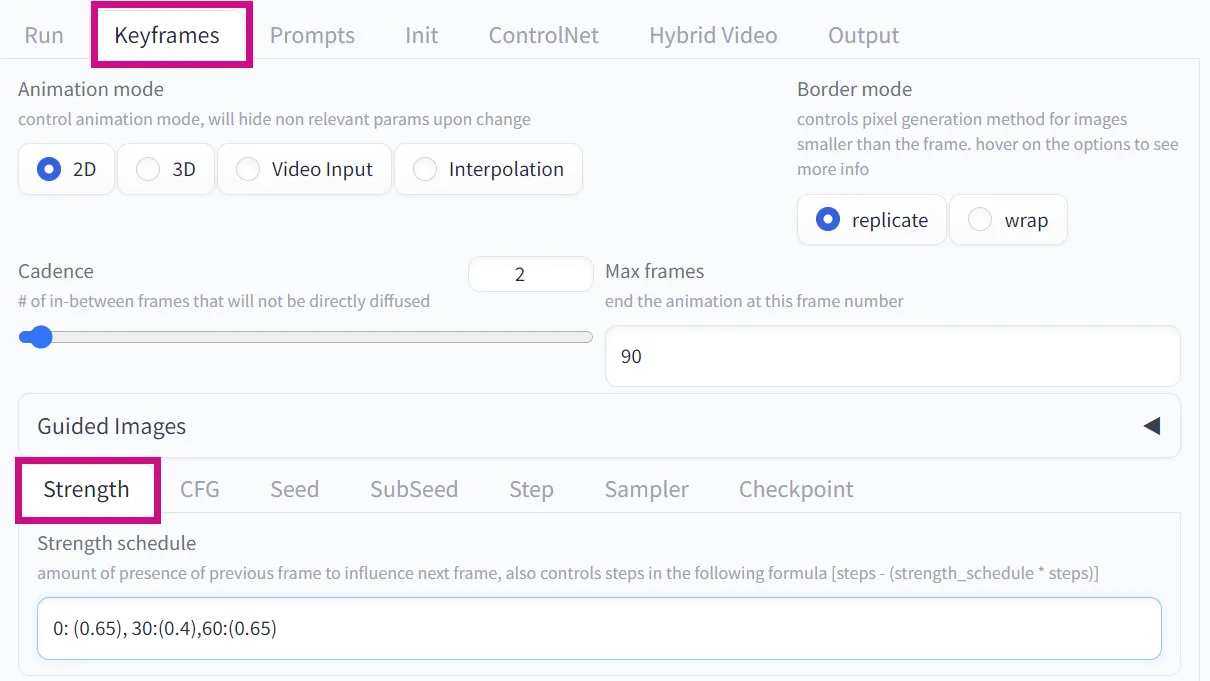Click the Guided Images triangle arrow
Image resolution: width=1210 pixels, height=681 pixels.
pos(1152,426)
